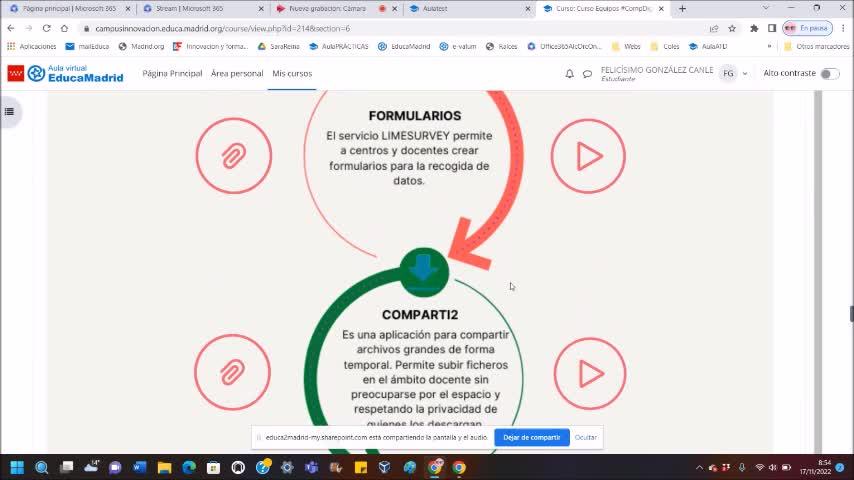Open Área personal
854x480 pixels.
pyautogui.click(x=237, y=74)
